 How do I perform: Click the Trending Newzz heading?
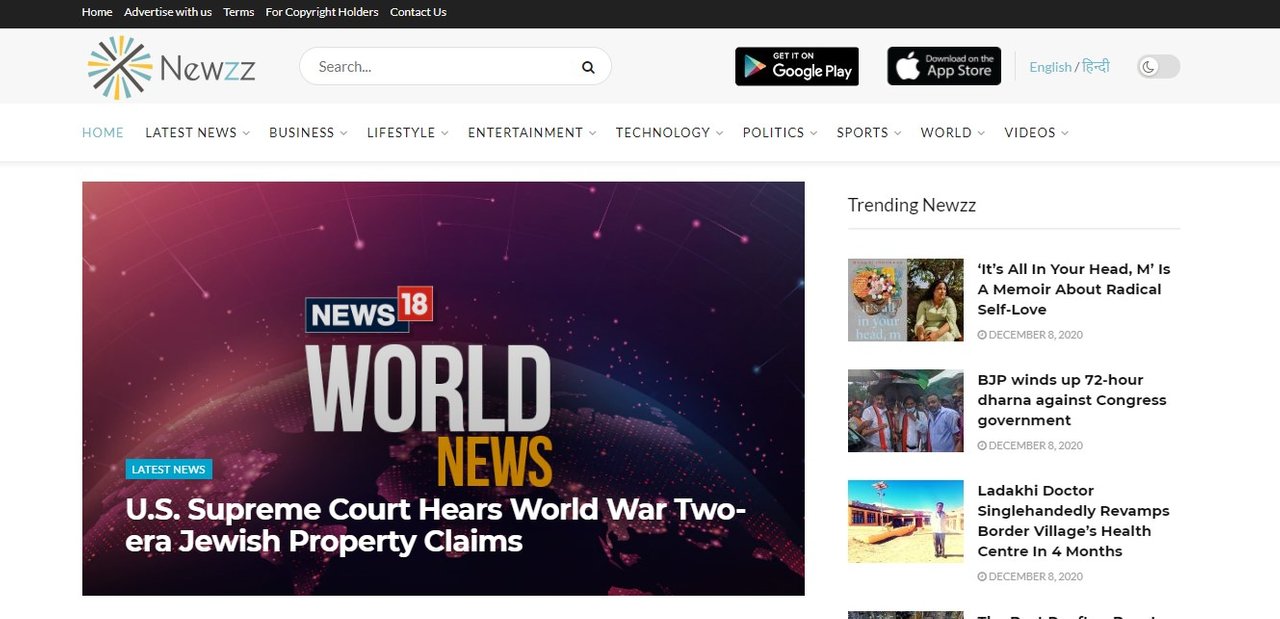pyautogui.click(x=912, y=205)
